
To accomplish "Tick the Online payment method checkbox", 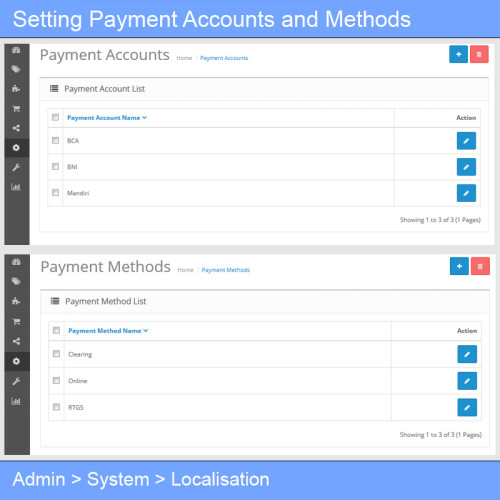I will pos(56,380).
